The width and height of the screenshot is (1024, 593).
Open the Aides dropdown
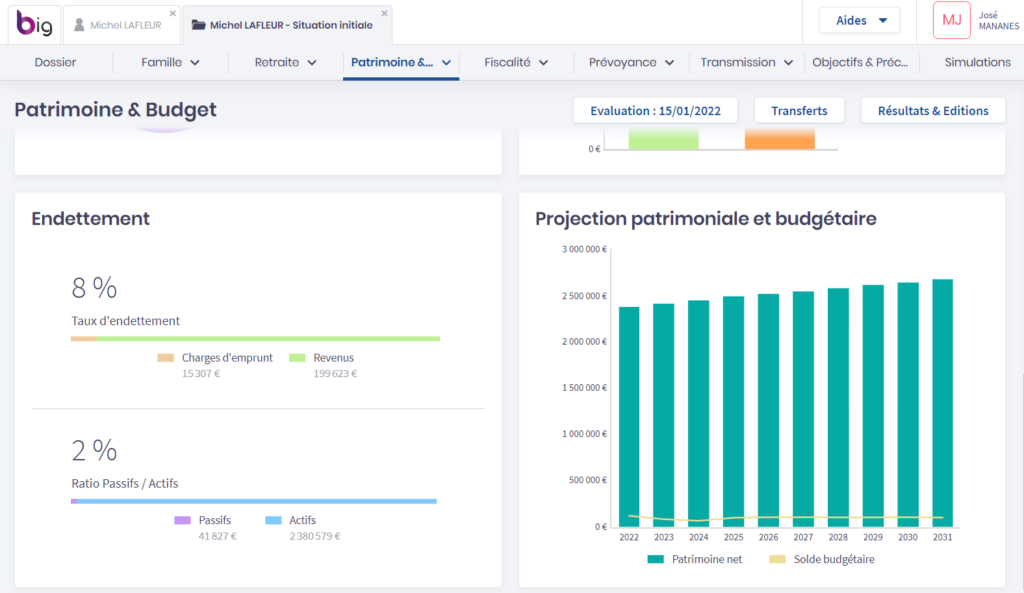tap(859, 20)
